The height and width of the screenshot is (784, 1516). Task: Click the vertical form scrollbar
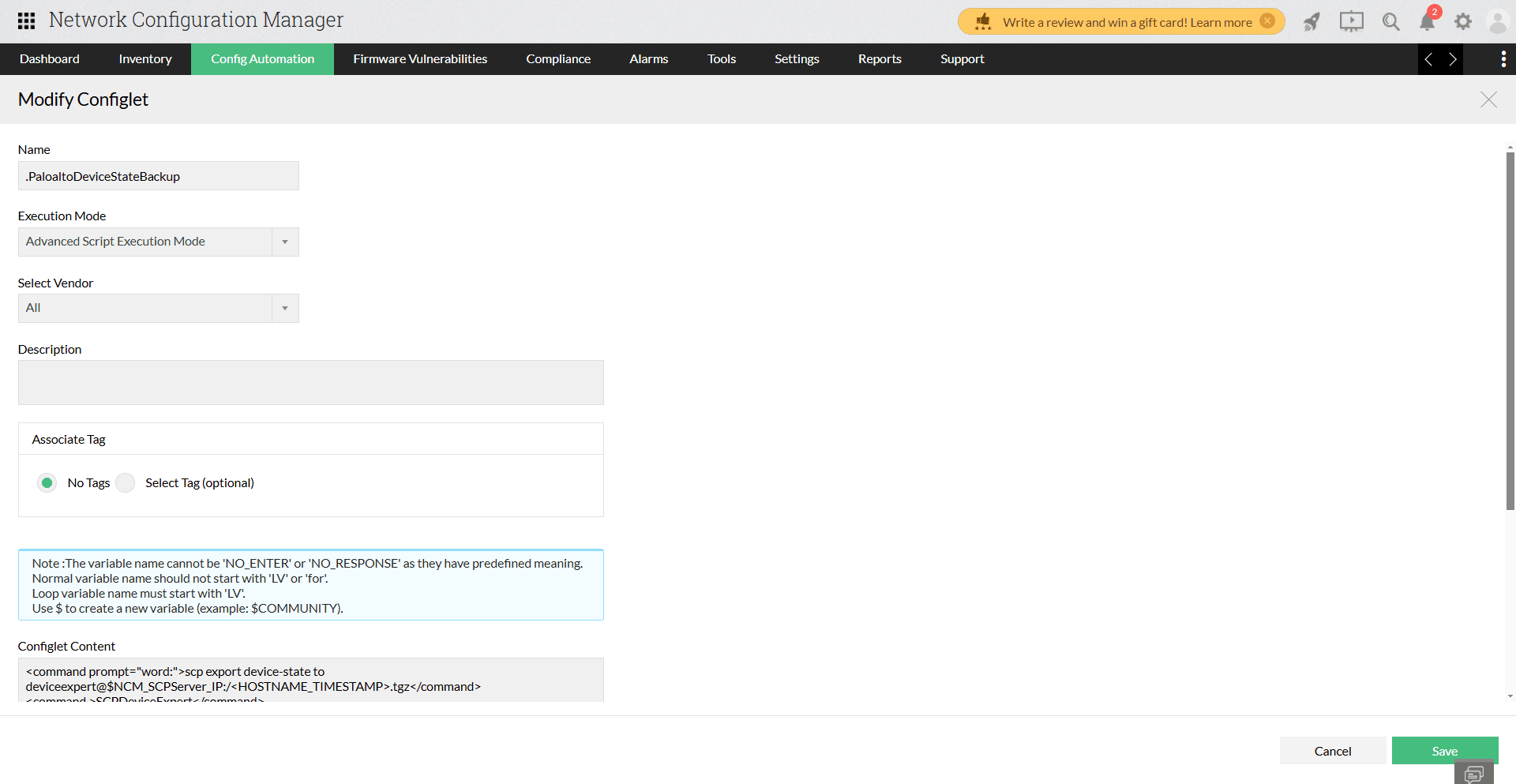pyautogui.click(x=1510, y=332)
